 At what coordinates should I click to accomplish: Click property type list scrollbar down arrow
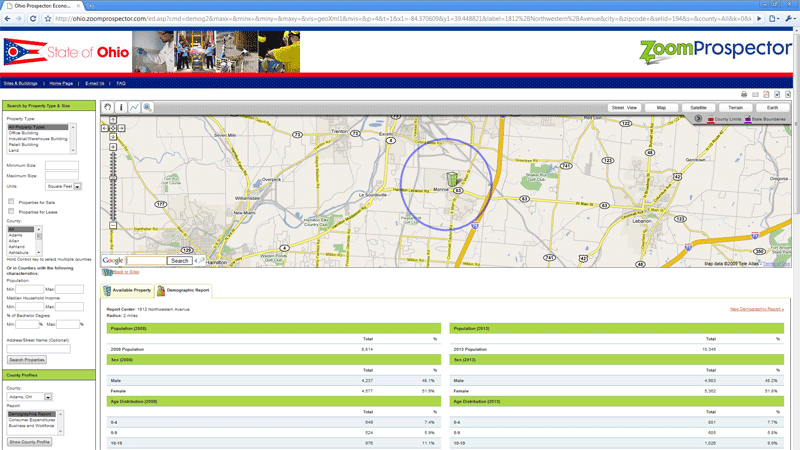(x=73, y=151)
